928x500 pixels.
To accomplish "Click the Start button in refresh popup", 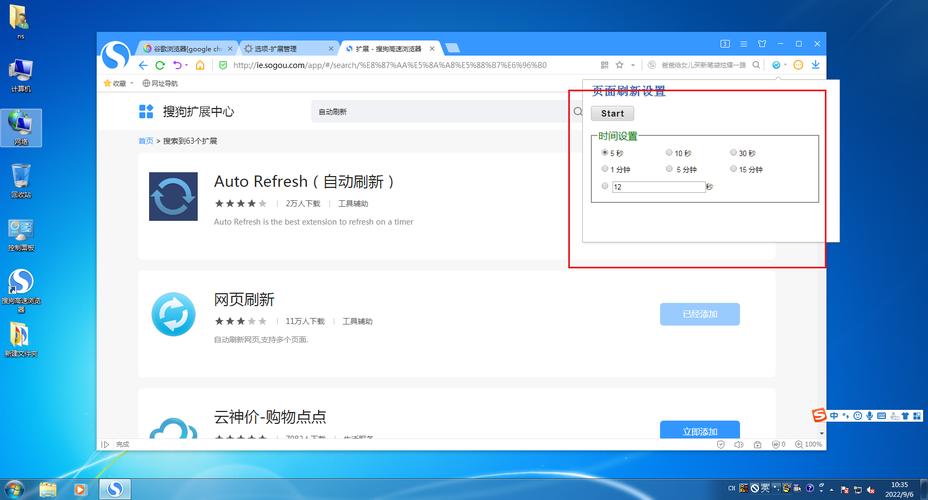I will [613, 113].
